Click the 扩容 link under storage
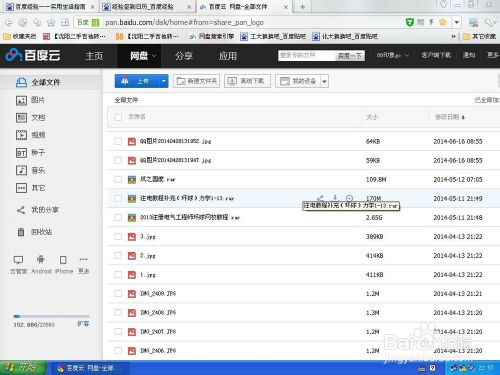This screenshot has width=500, height=375. pyautogui.click(x=83, y=323)
